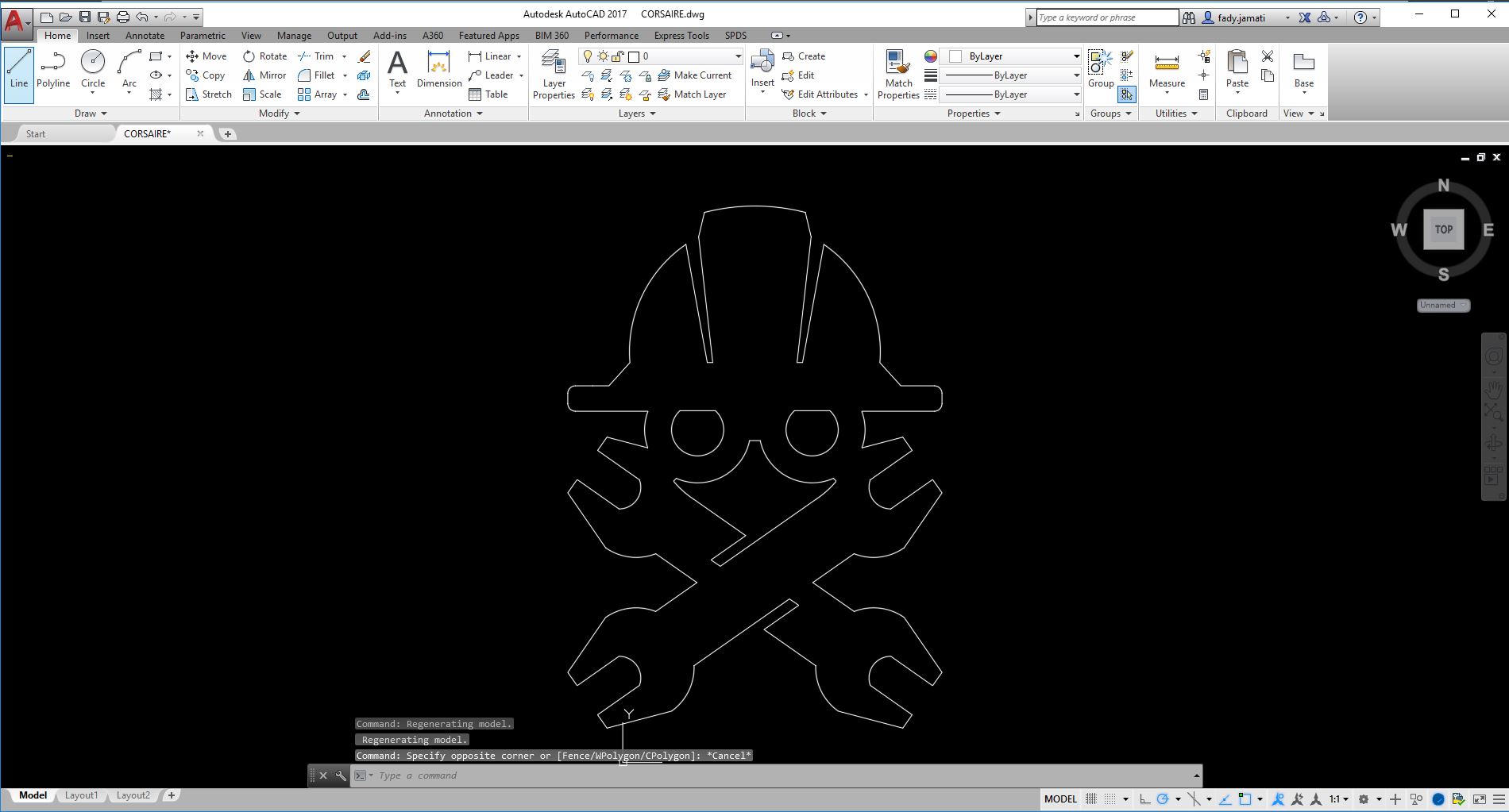Screen dimensions: 1509x812
Task: Click the Dimension tool
Action: coord(439,70)
